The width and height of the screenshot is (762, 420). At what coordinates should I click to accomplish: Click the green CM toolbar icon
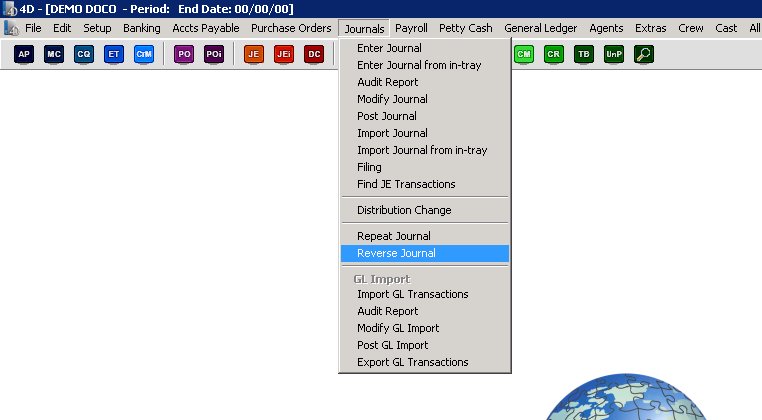(524, 54)
